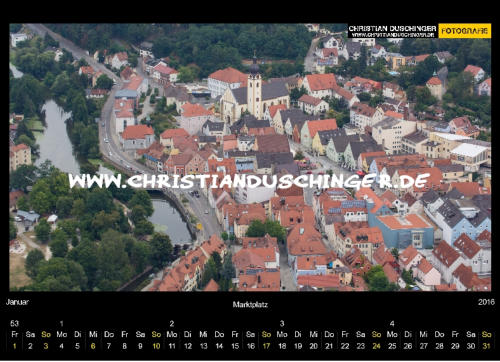Click the yellow FOTOGRAFIE logo badge
This screenshot has width=500, height=362.
pyautogui.click(x=465, y=31)
